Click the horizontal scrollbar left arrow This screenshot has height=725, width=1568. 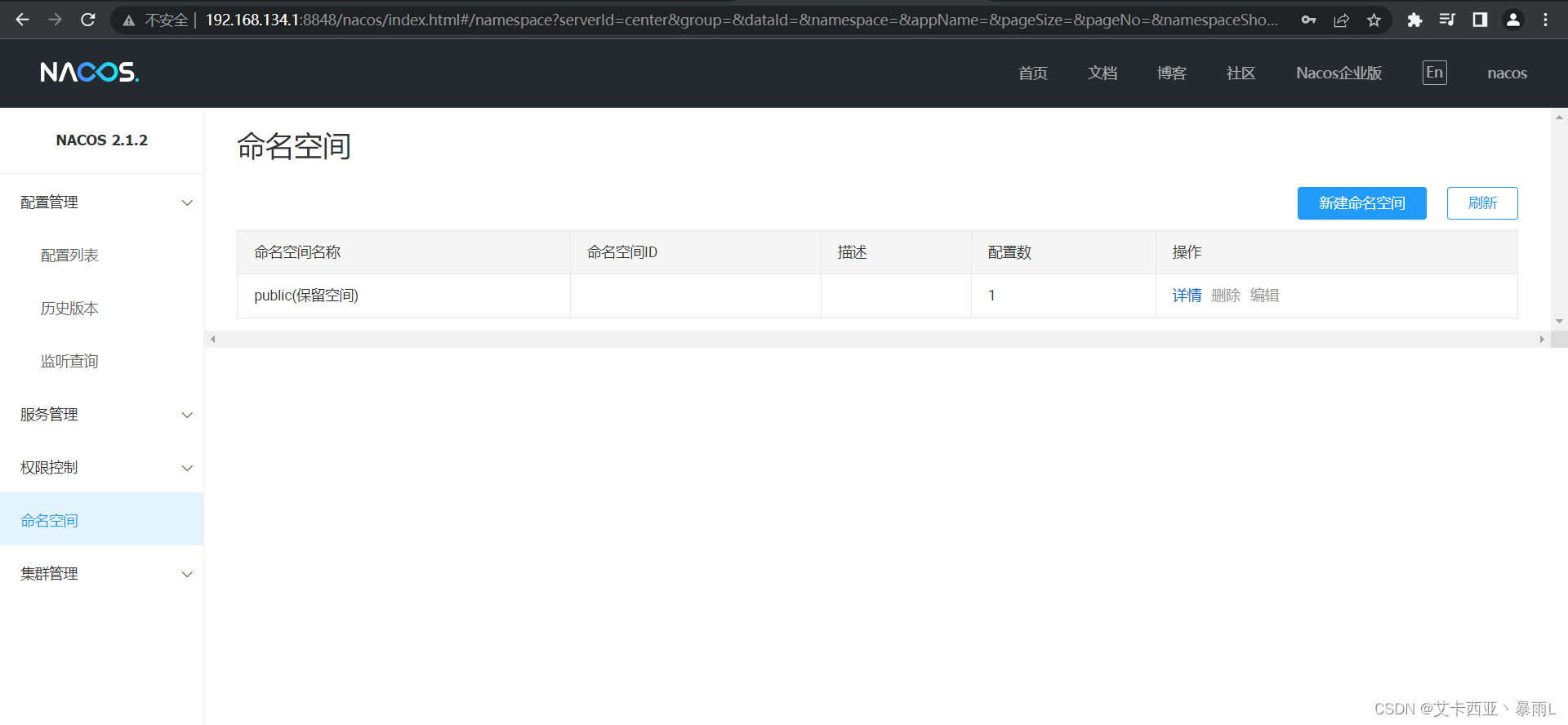(213, 339)
